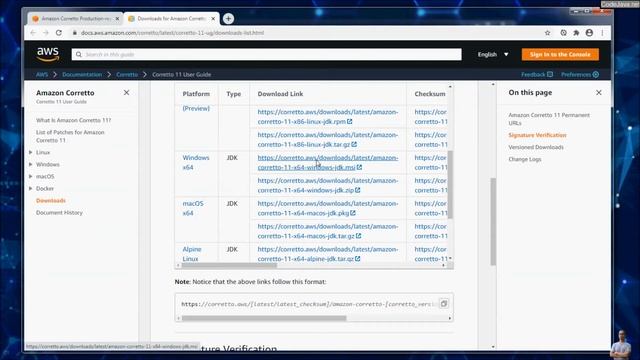The width and height of the screenshot is (640, 360).
Task: Close the Downloads for Amazon Corretto tab
Action: pos(213,19)
